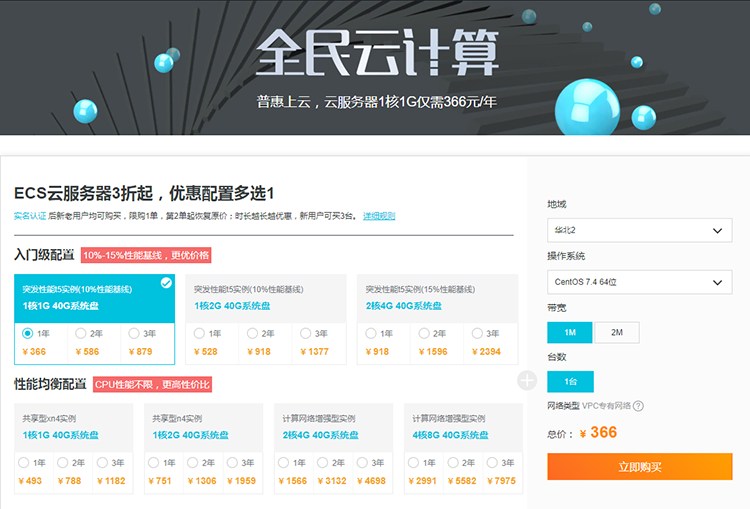Screen dimensions: 750x509
Task: Select 2年 ¥5582 radio option
Action: point(453,462)
